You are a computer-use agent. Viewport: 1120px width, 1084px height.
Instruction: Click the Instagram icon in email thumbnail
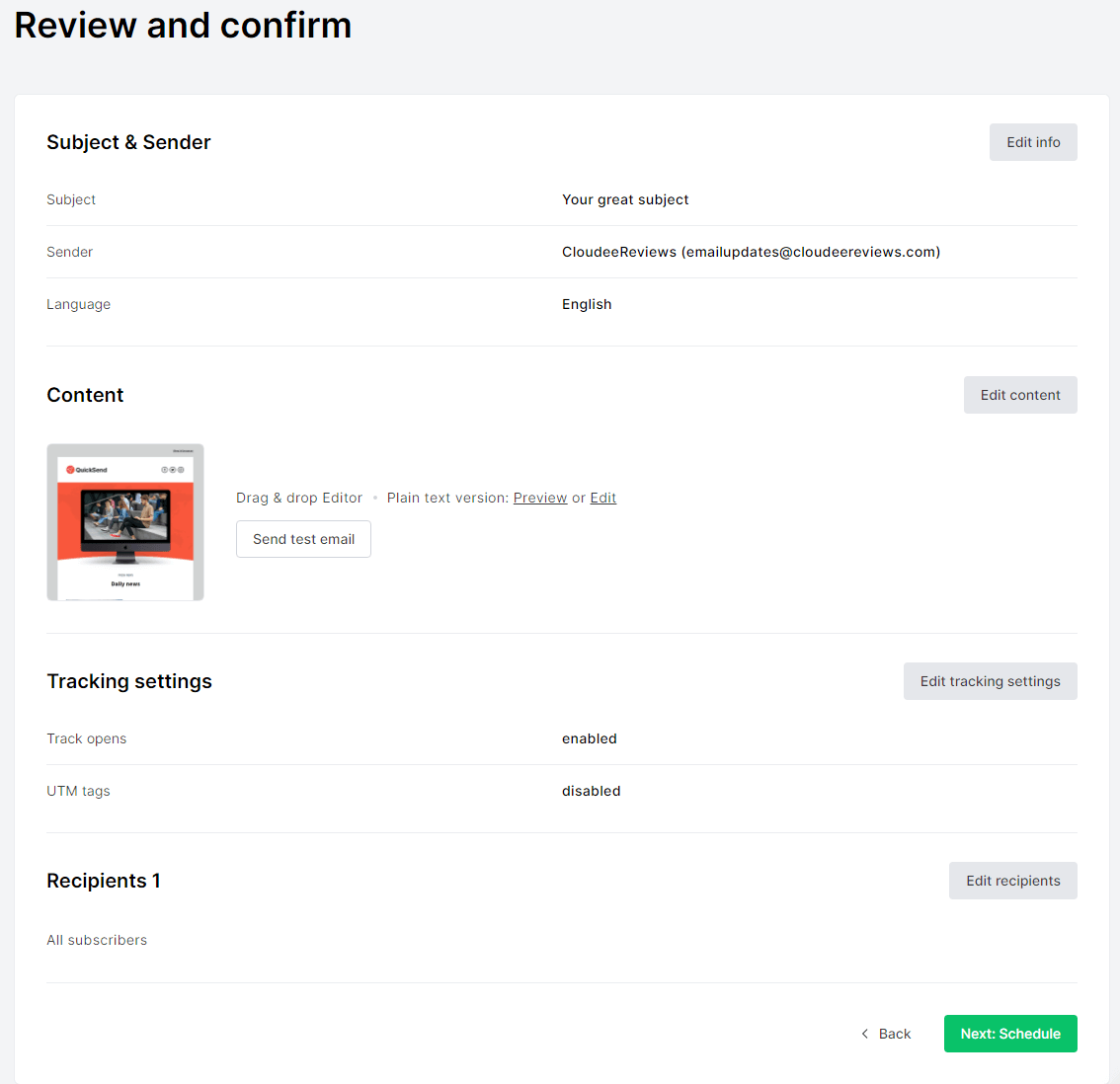pyautogui.click(x=181, y=470)
